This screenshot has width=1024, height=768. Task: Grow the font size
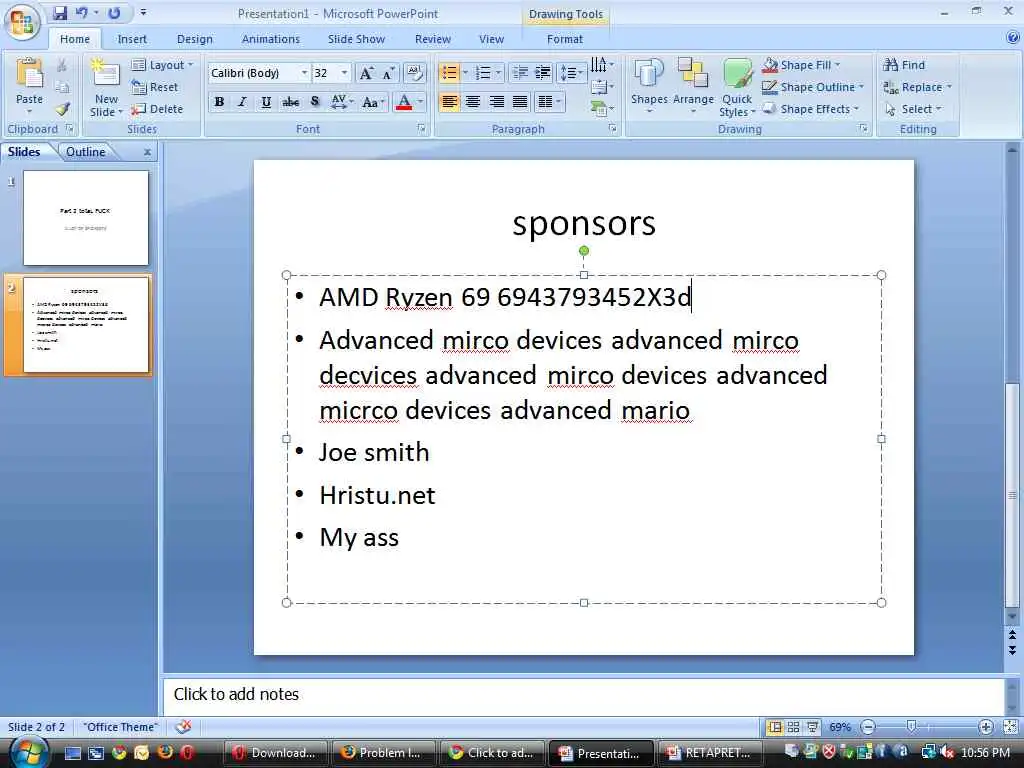click(x=366, y=73)
